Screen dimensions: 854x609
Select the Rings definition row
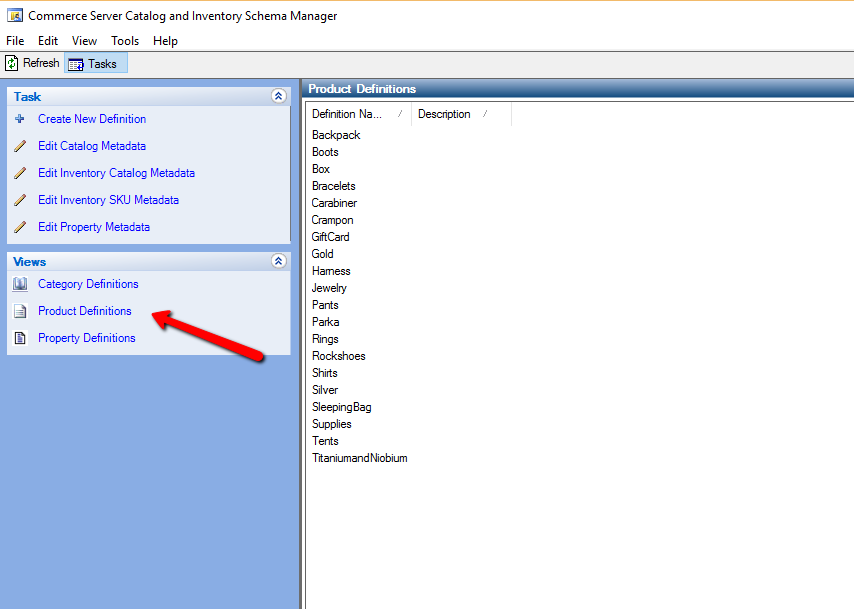pyautogui.click(x=325, y=339)
